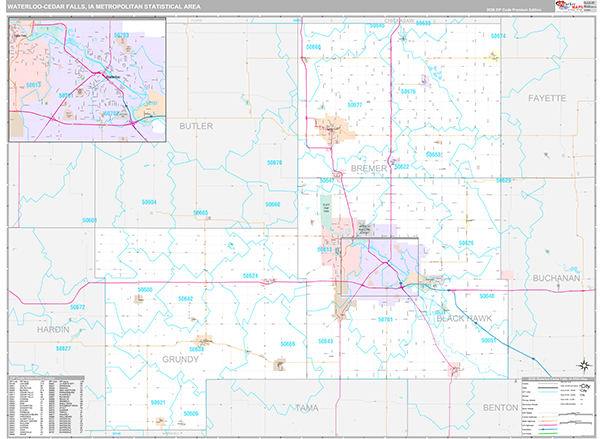
Task: Select the GRUNDY county label
Action: click(x=181, y=357)
